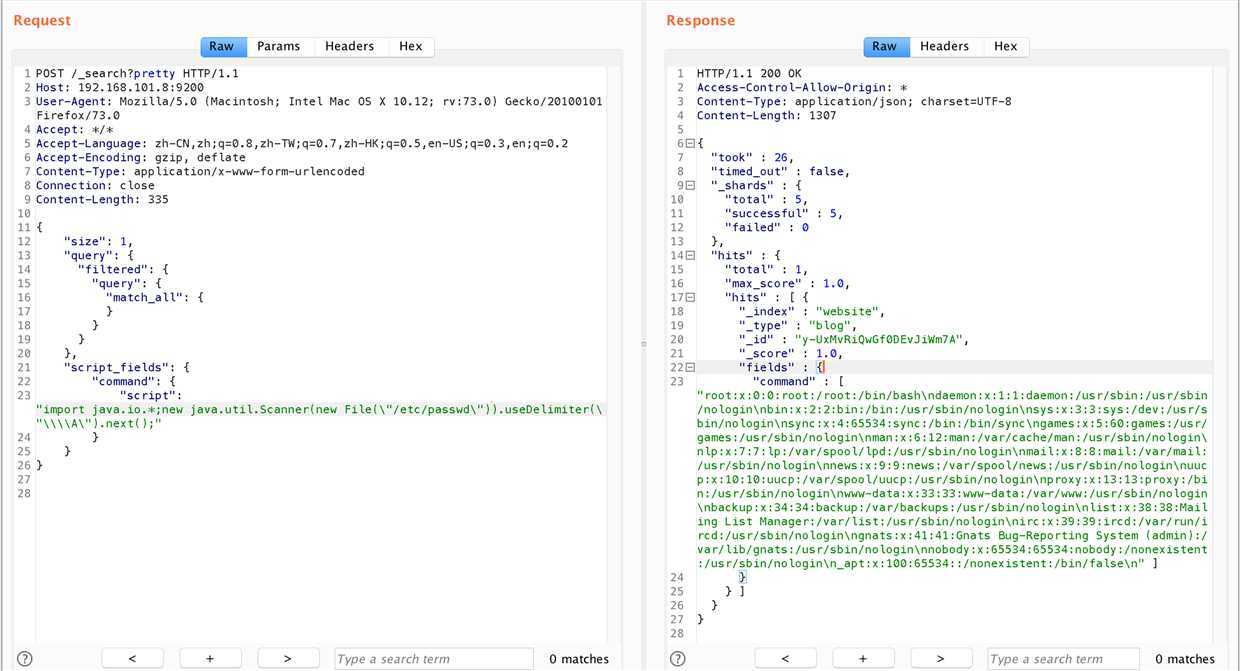Open the Headers tab in the Request pane
The width and height of the screenshot is (1240, 671).
[x=349, y=46]
